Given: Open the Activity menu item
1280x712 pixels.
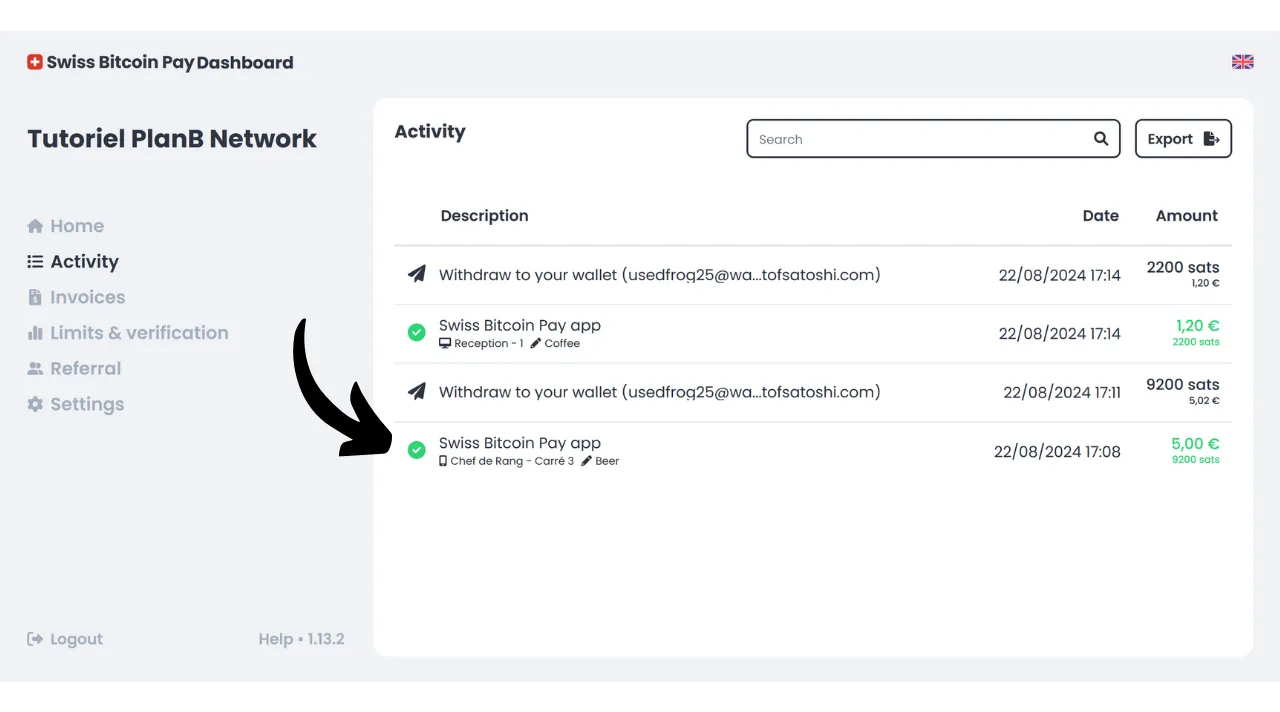Looking at the screenshot, I should pyautogui.click(x=84, y=262).
